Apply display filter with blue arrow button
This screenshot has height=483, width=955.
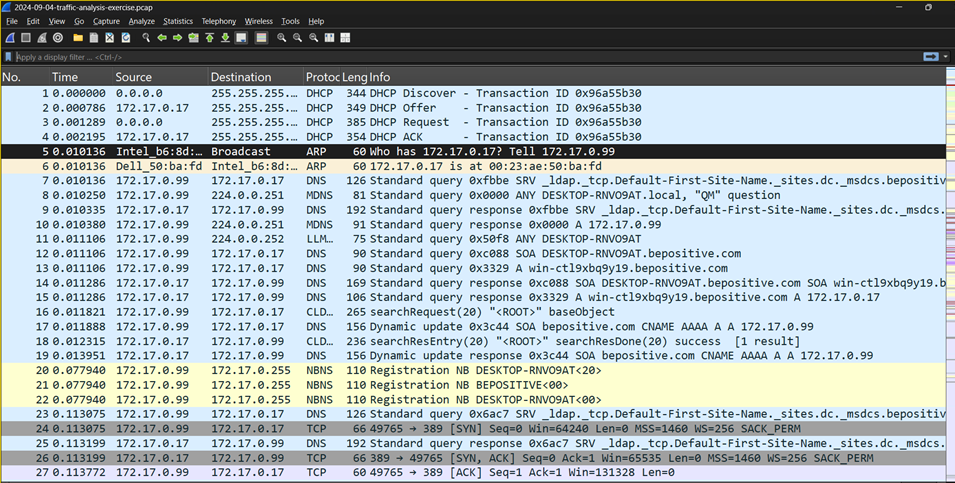(931, 57)
